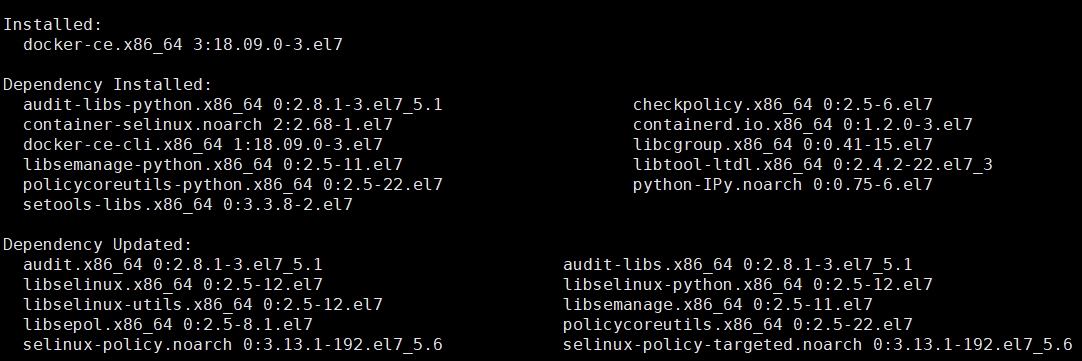The height and width of the screenshot is (361, 1082).
Task: Click container-selinux.noarch entry
Action: coord(208,125)
